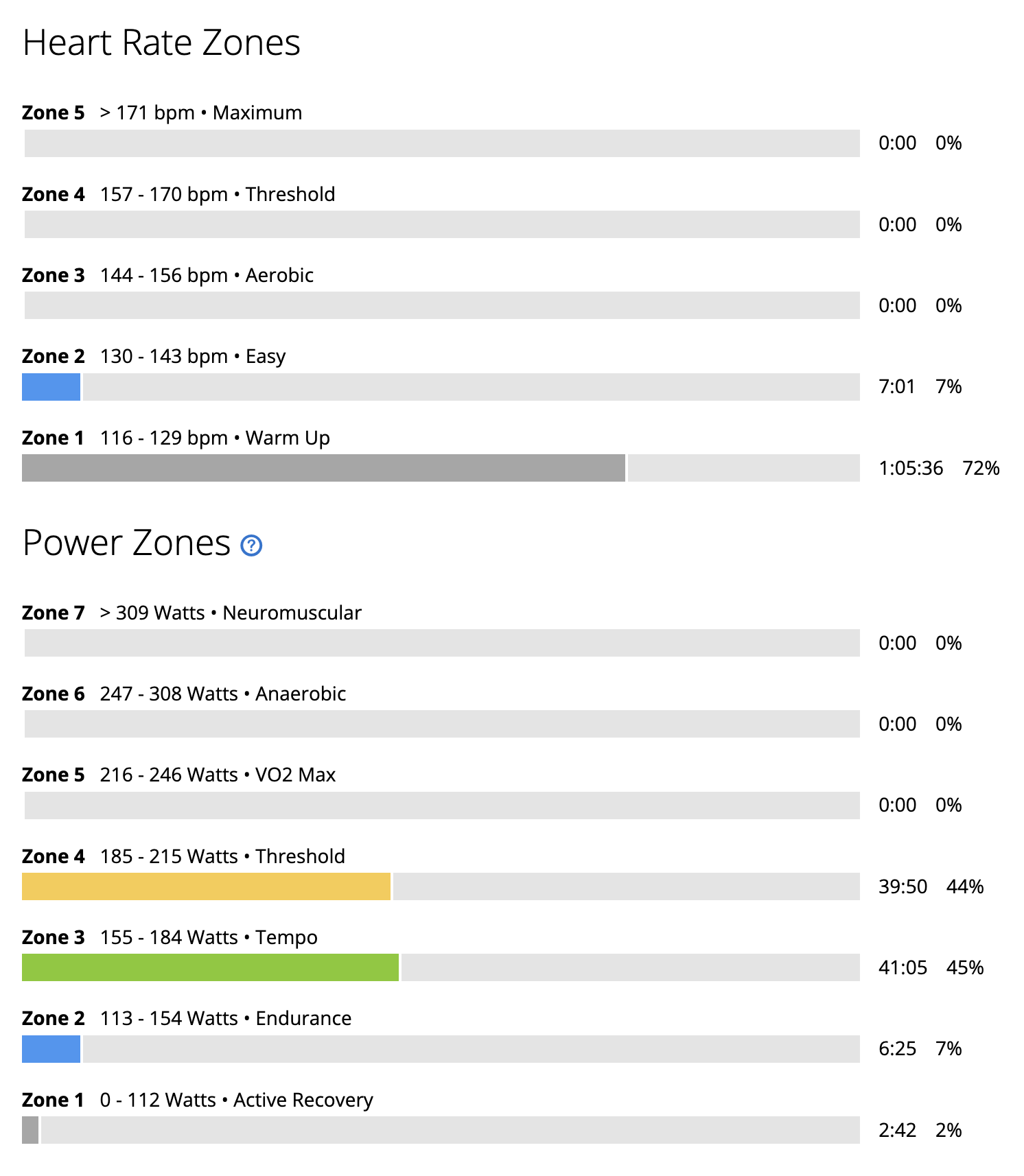Viewport: 1024px width, 1176px height.
Task: Click the 1:05:36 Warm Up time value
Action: pyautogui.click(x=911, y=468)
